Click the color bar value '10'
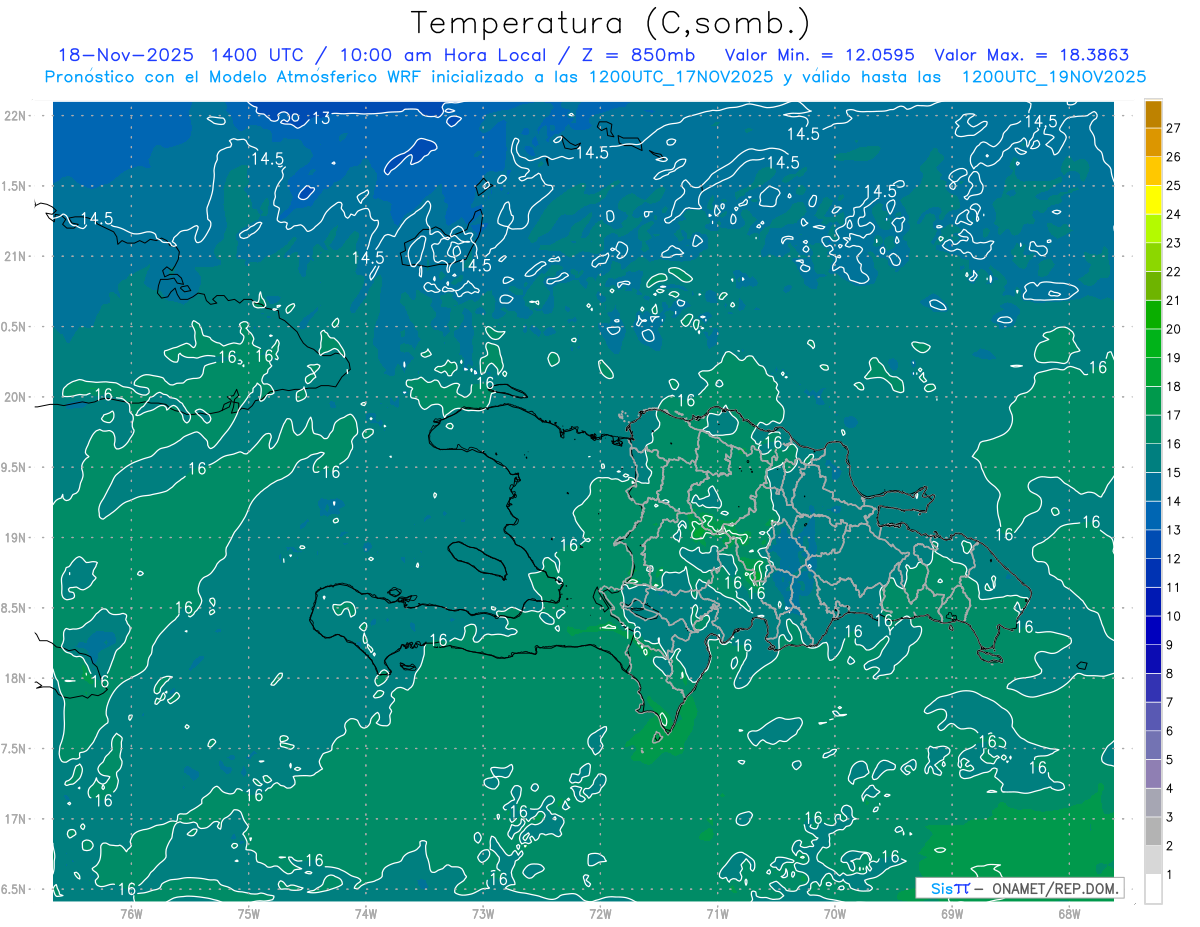Screen dimensions: 1200x927 coord(1174,617)
